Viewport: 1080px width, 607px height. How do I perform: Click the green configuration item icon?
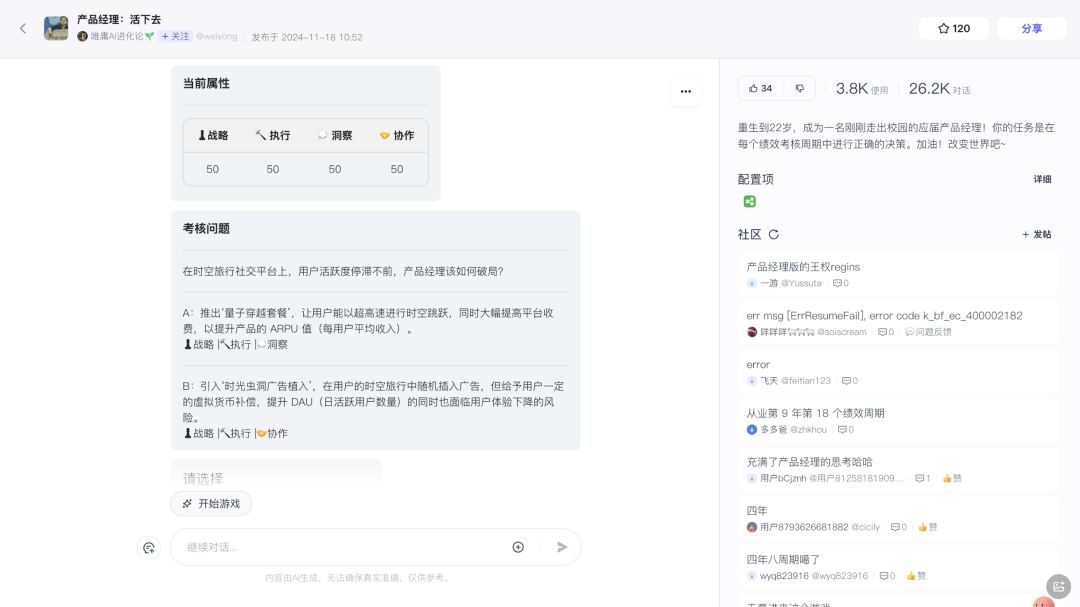749,201
